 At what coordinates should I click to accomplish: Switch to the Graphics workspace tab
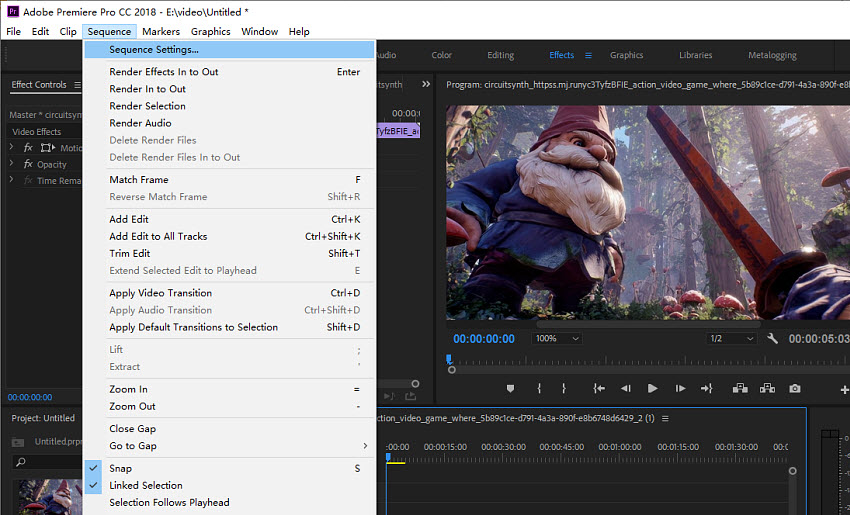click(626, 55)
